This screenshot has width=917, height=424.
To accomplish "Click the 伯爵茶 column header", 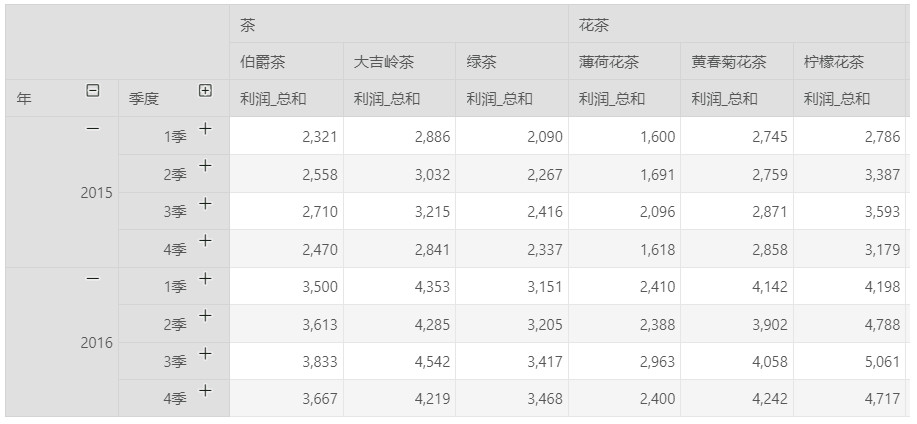I will pos(287,61).
